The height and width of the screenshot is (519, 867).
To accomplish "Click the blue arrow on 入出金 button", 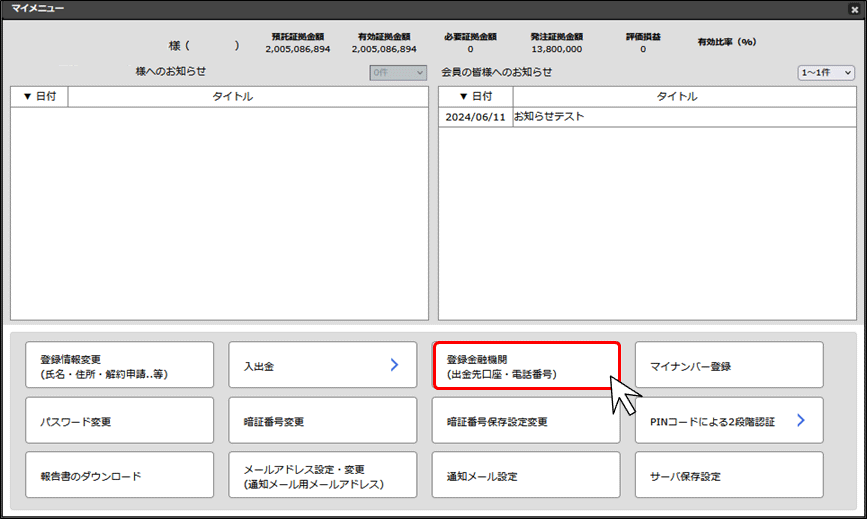I will pyautogui.click(x=394, y=366).
